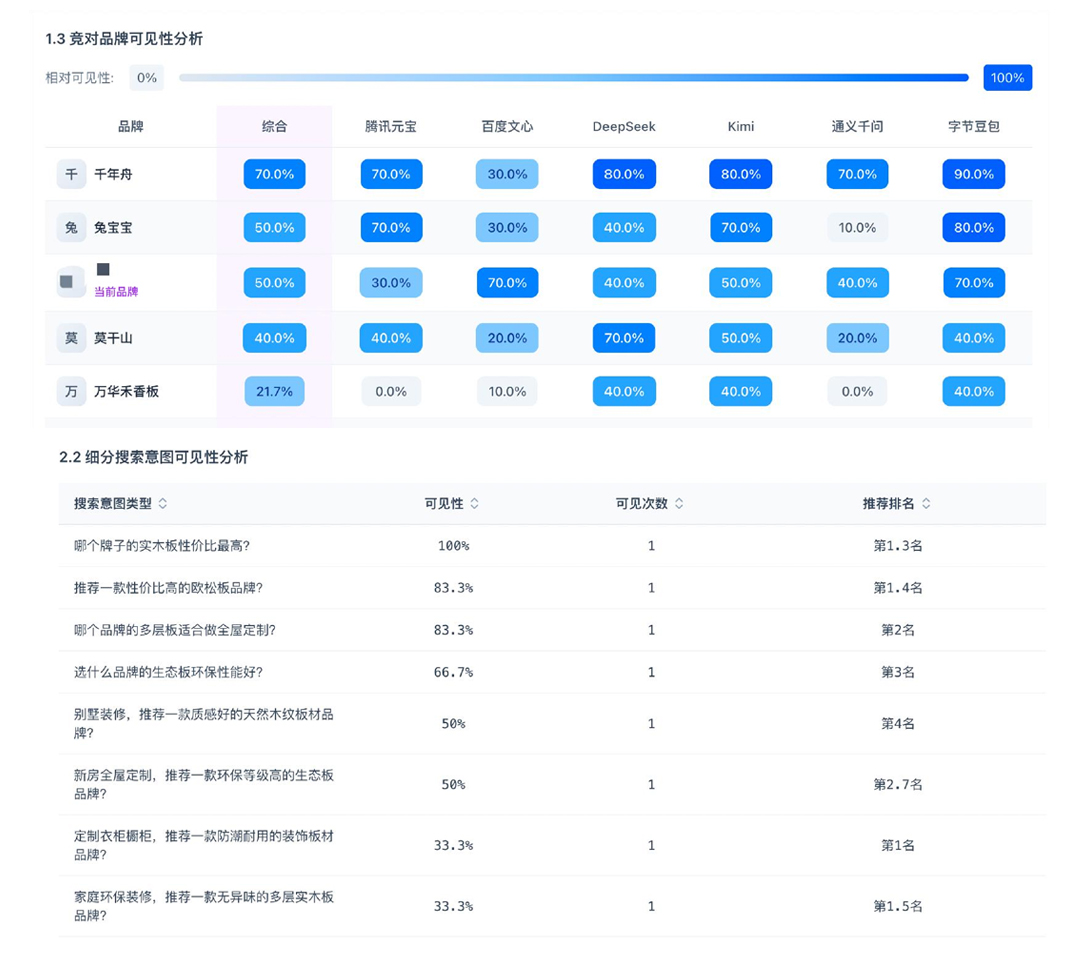
Task: Select the Kimi column header
Action: (x=740, y=126)
